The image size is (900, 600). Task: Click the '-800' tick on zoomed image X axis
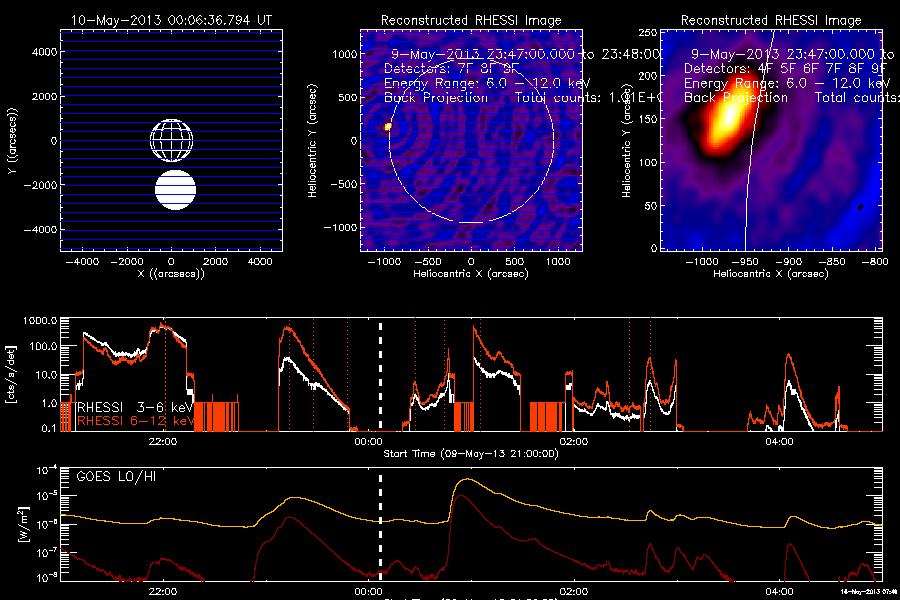(874, 261)
